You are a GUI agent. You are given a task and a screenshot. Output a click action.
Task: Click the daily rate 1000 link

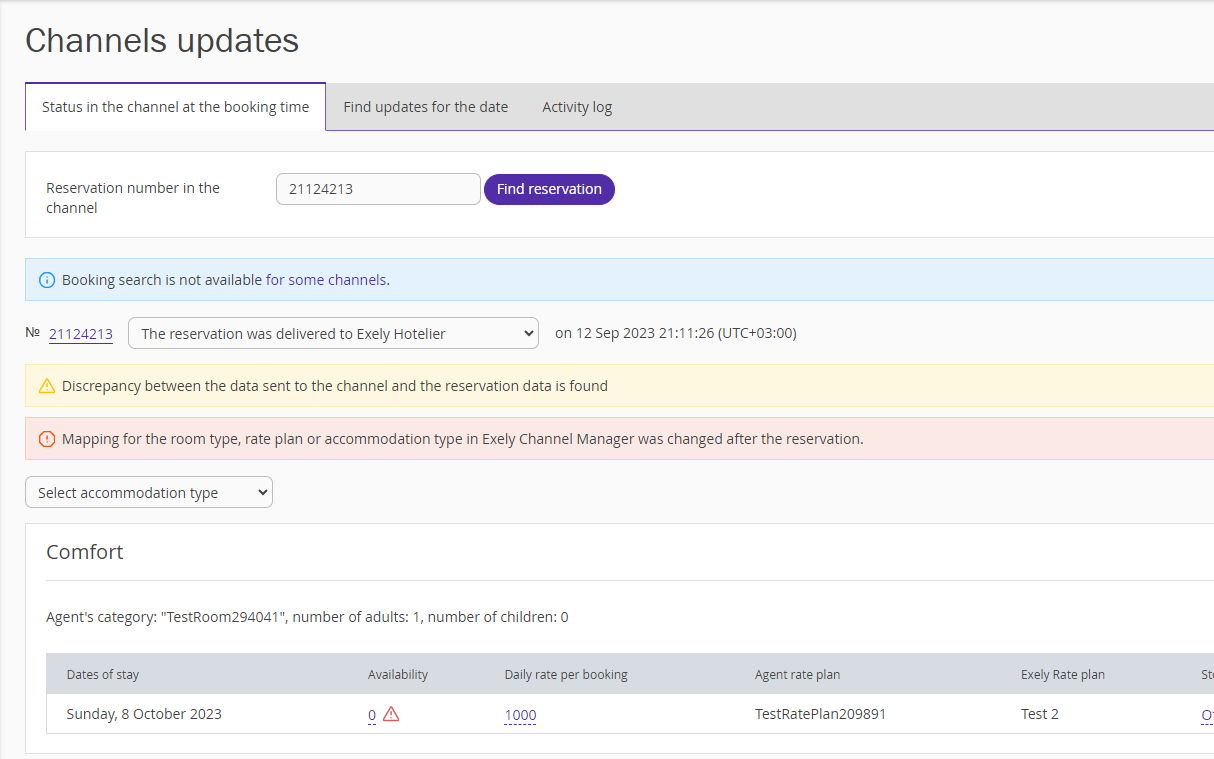[520, 715]
